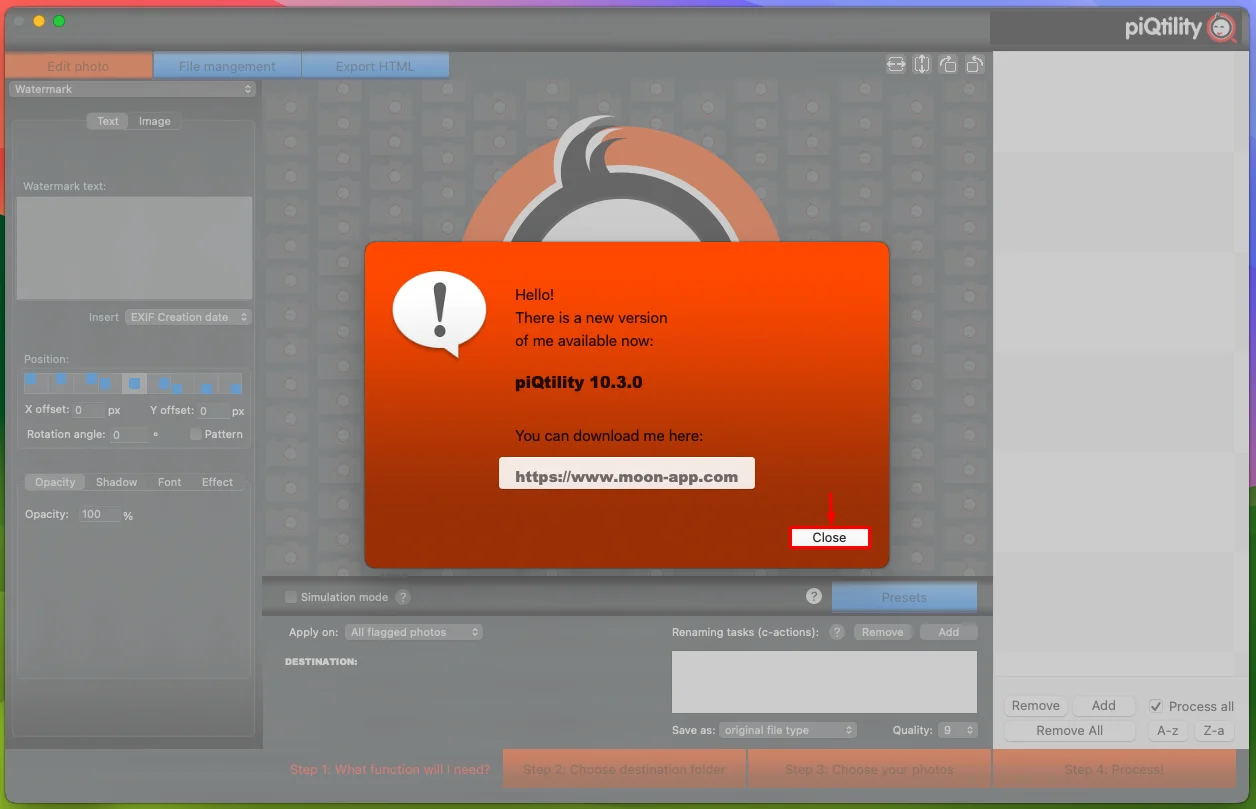Uncheck the Process all checkbox
The image size is (1256, 809).
tap(1156, 706)
